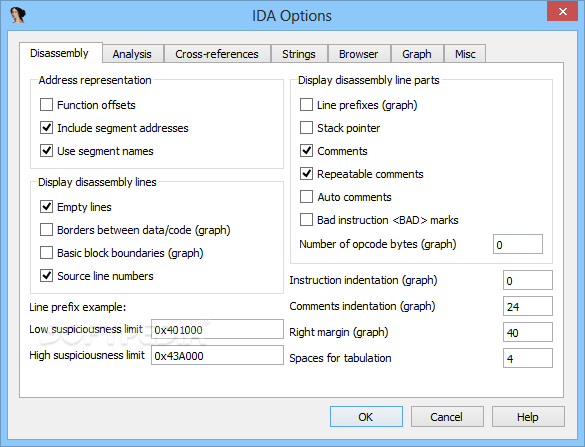Uncheck Include segment addresses

coord(46,128)
